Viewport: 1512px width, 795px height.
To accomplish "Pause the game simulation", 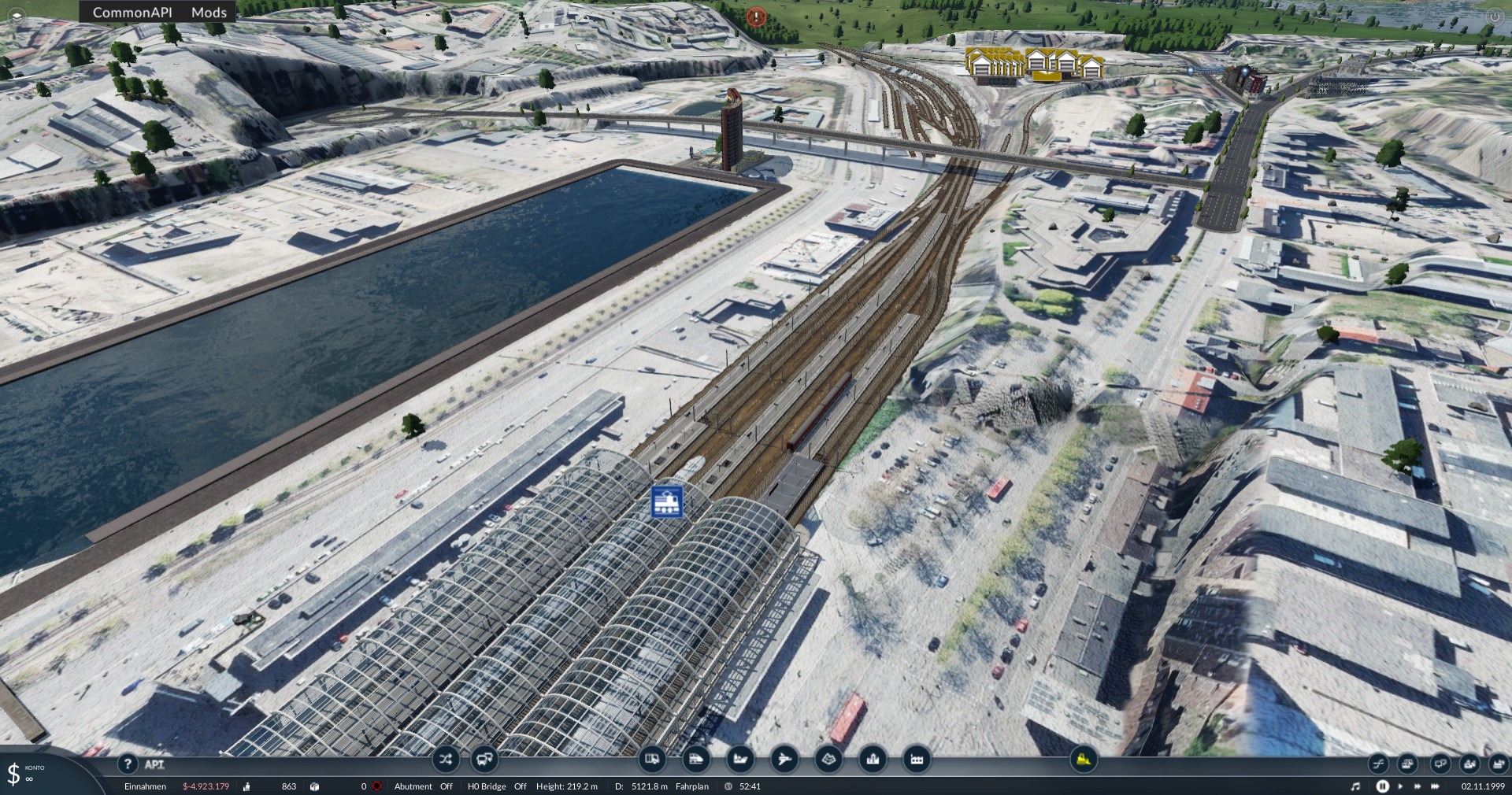I will pos(1382,786).
